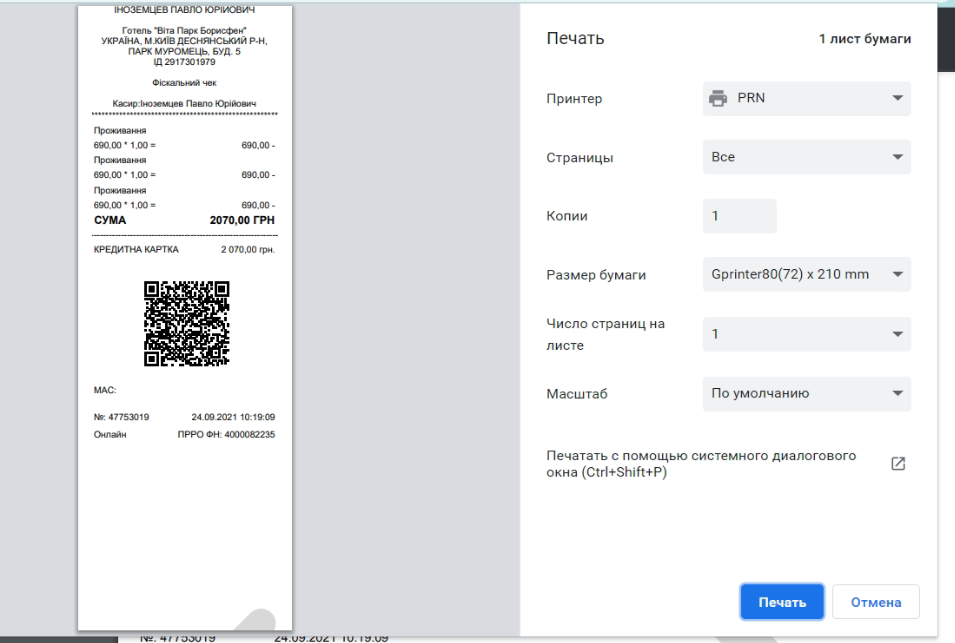The height and width of the screenshot is (643, 955).
Task: Expand the Число страниц на листе dropdown
Action: (806, 334)
